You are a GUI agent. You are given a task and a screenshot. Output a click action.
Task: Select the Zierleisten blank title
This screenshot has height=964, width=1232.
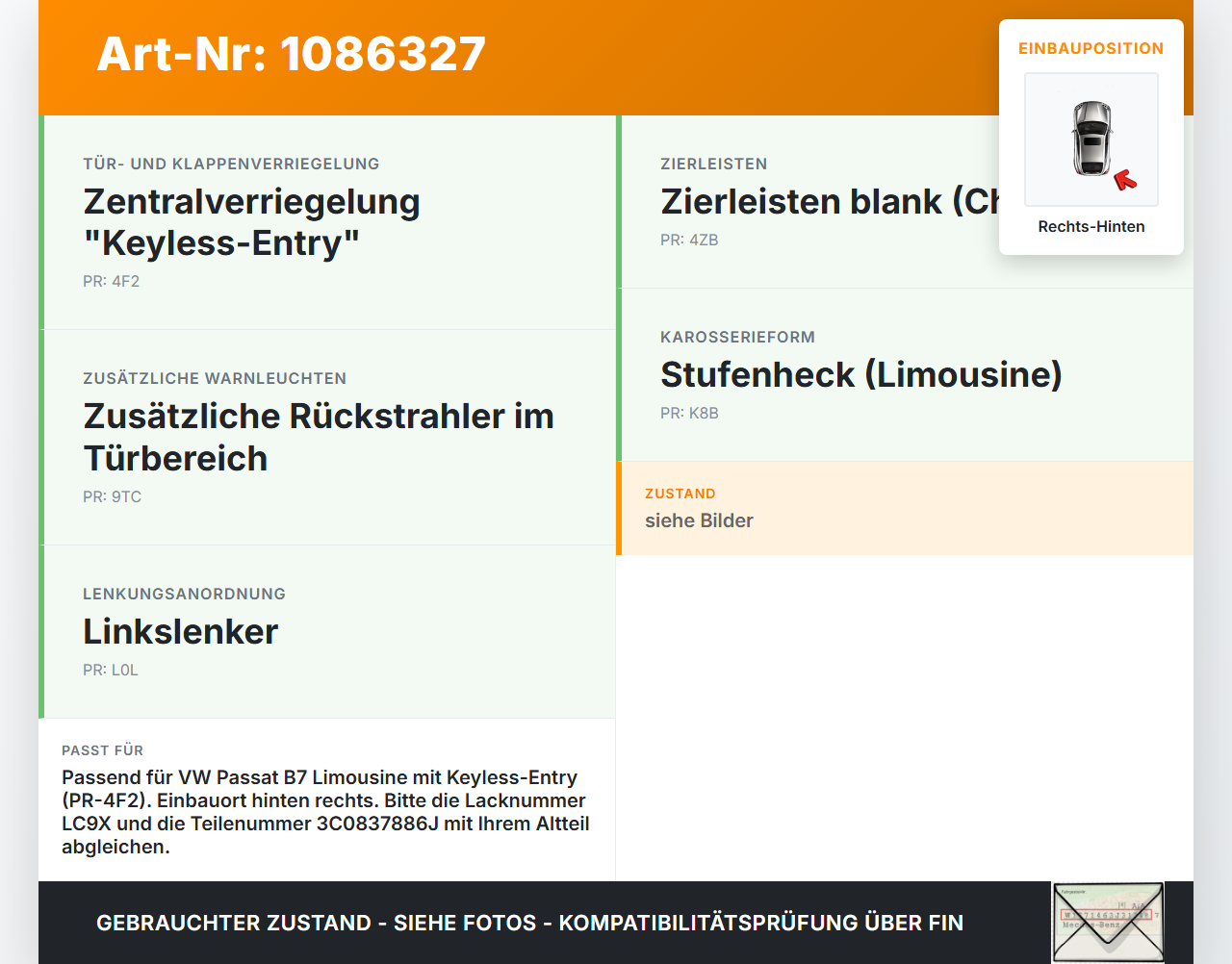[830, 201]
